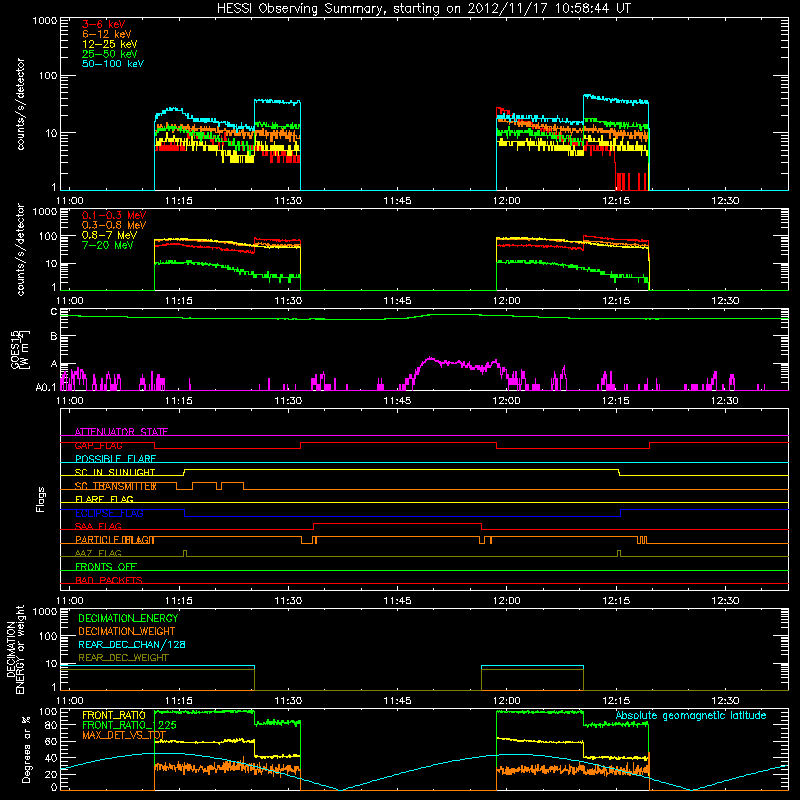Click the GOES magenta peak near 11:50
800x800 pixels.
pos(430,359)
